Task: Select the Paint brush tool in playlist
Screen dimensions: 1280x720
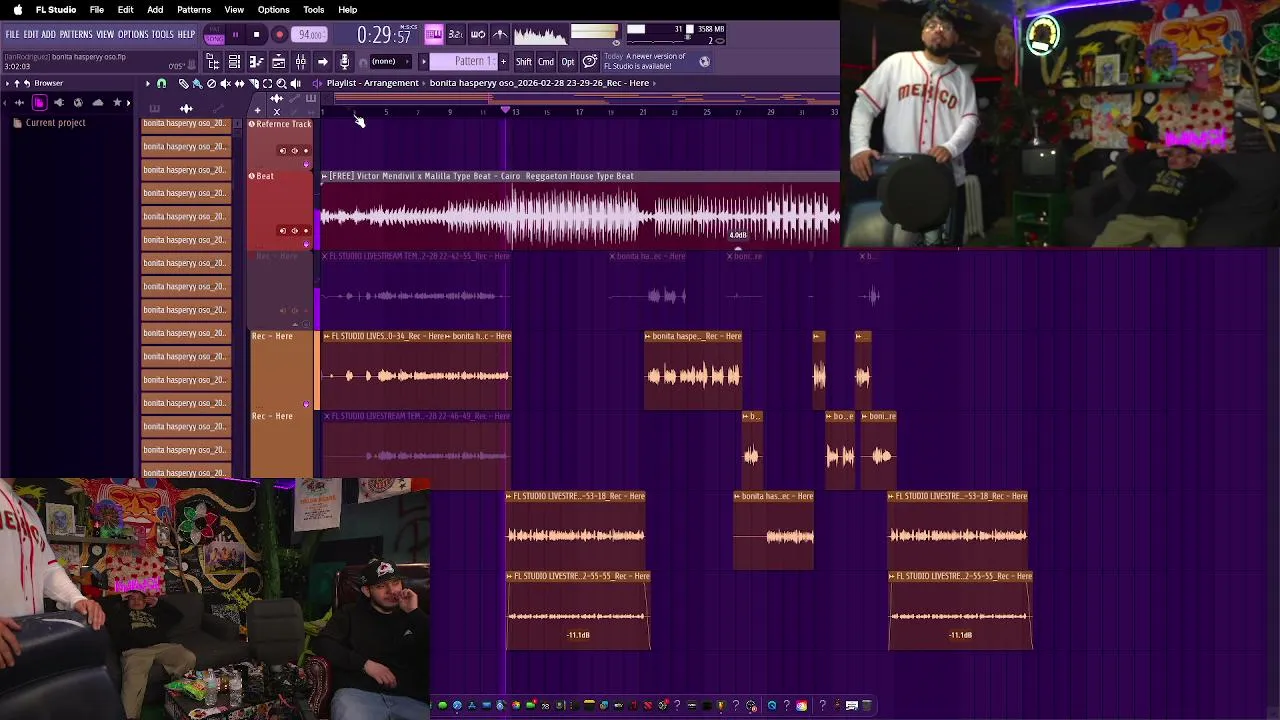Action: pos(197,84)
